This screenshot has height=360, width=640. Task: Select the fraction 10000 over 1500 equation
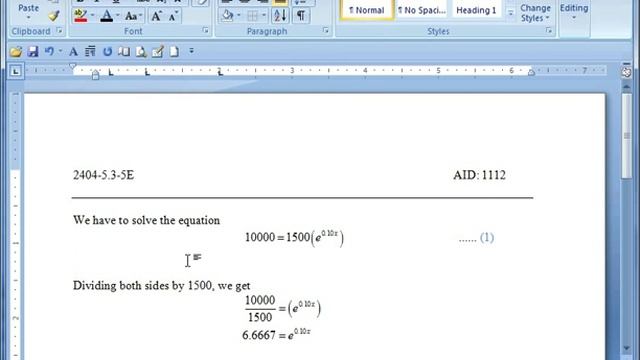[x=282, y=309]
